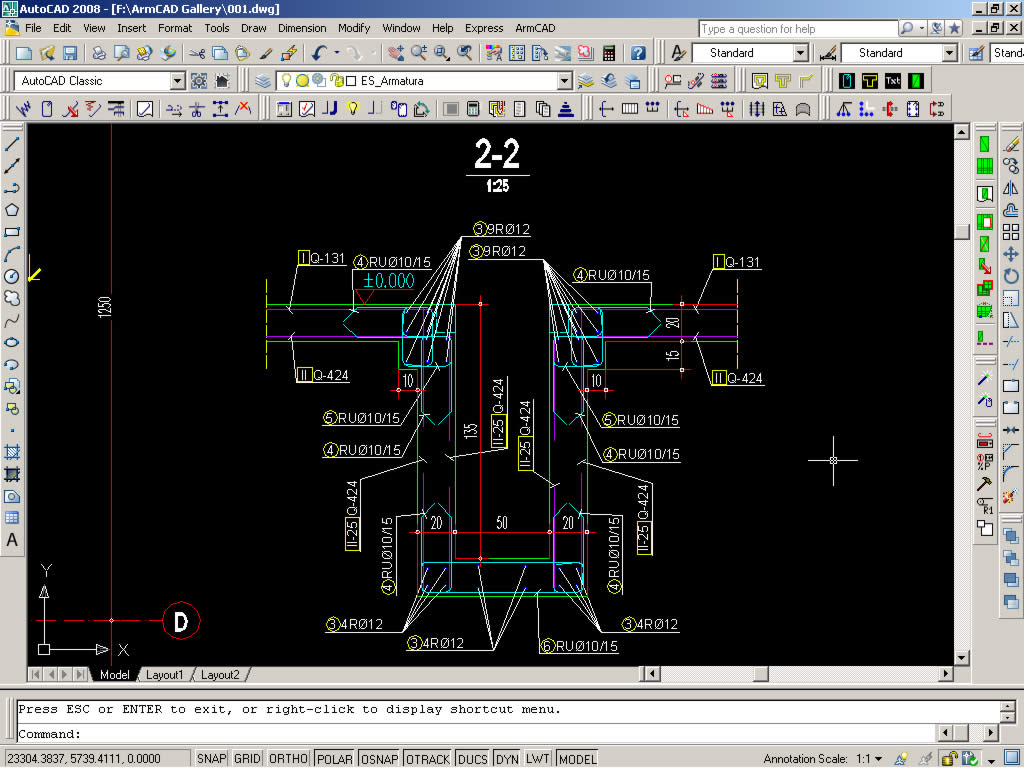Choose the Multiline Text tool
1024x768 pixels.
click(12, 540)
